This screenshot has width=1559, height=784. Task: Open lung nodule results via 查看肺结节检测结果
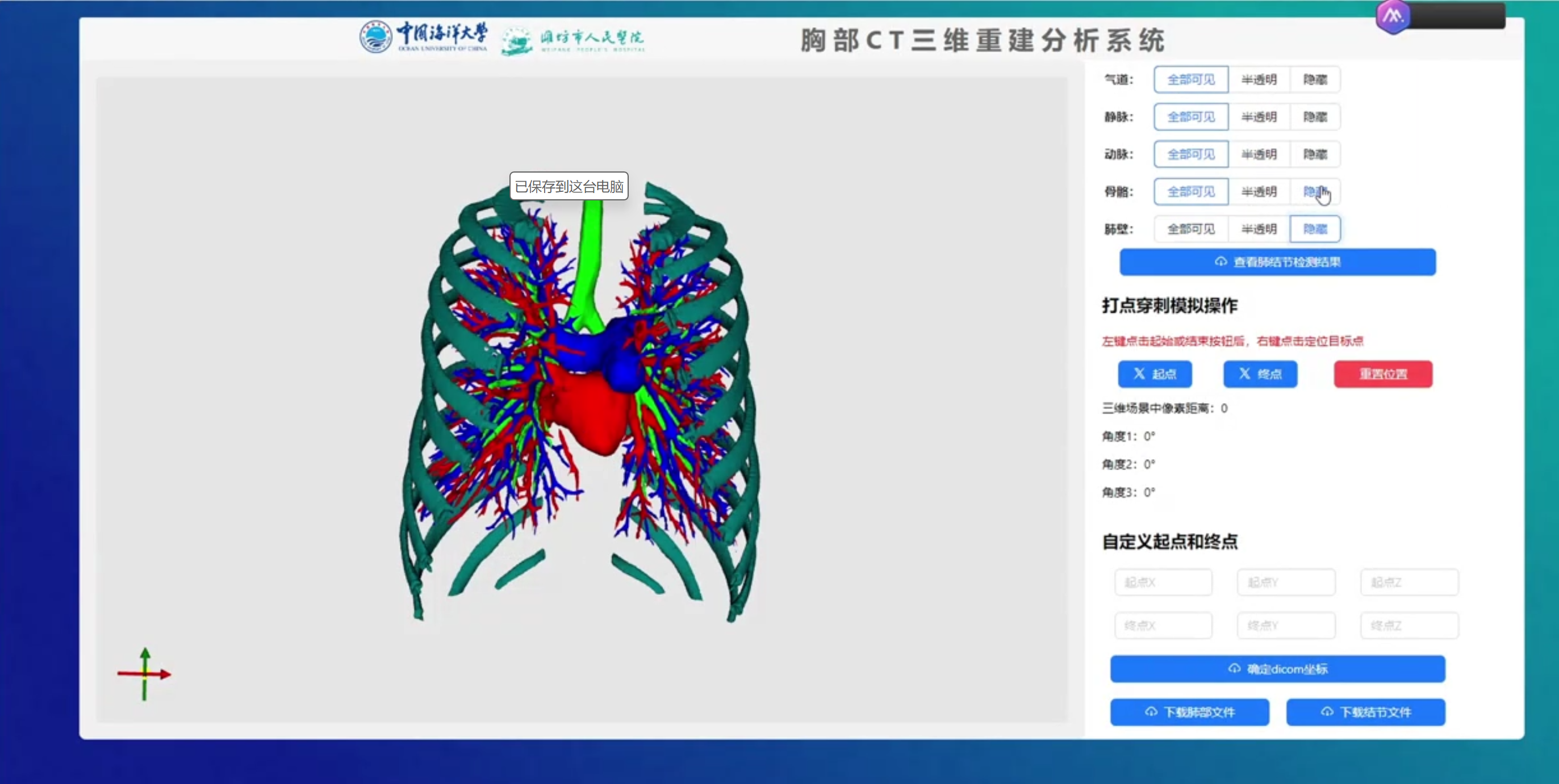(1277, 262)
